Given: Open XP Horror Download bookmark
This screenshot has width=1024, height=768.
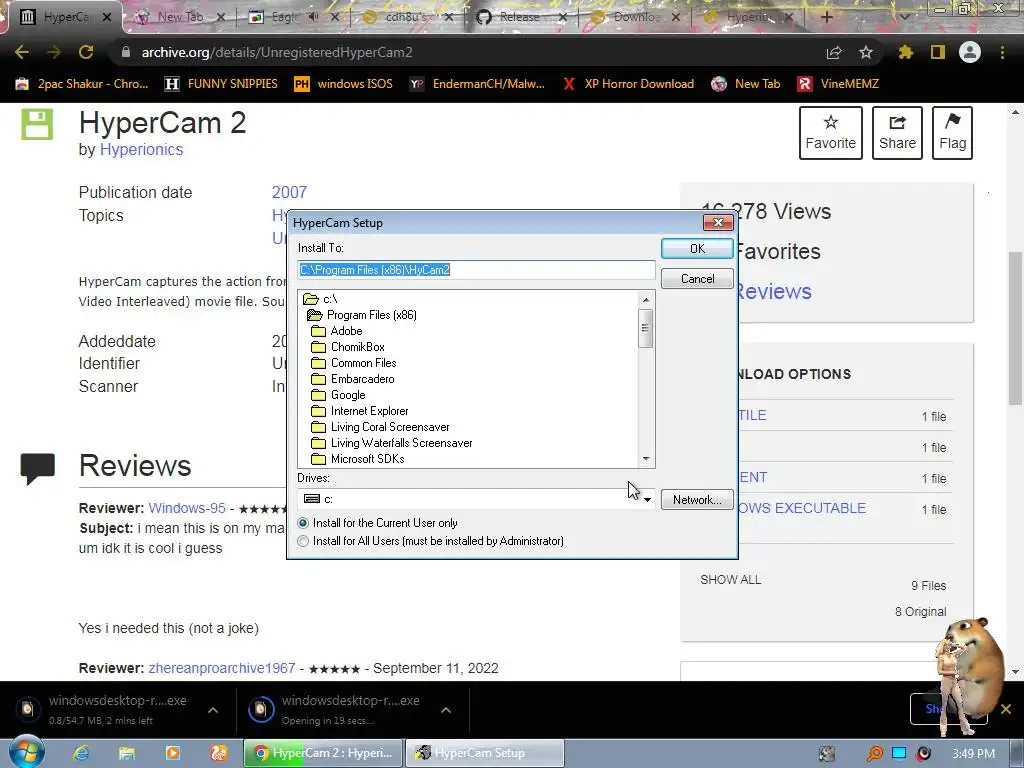Looking at the screenshot, I should click(x=628, y=84).
